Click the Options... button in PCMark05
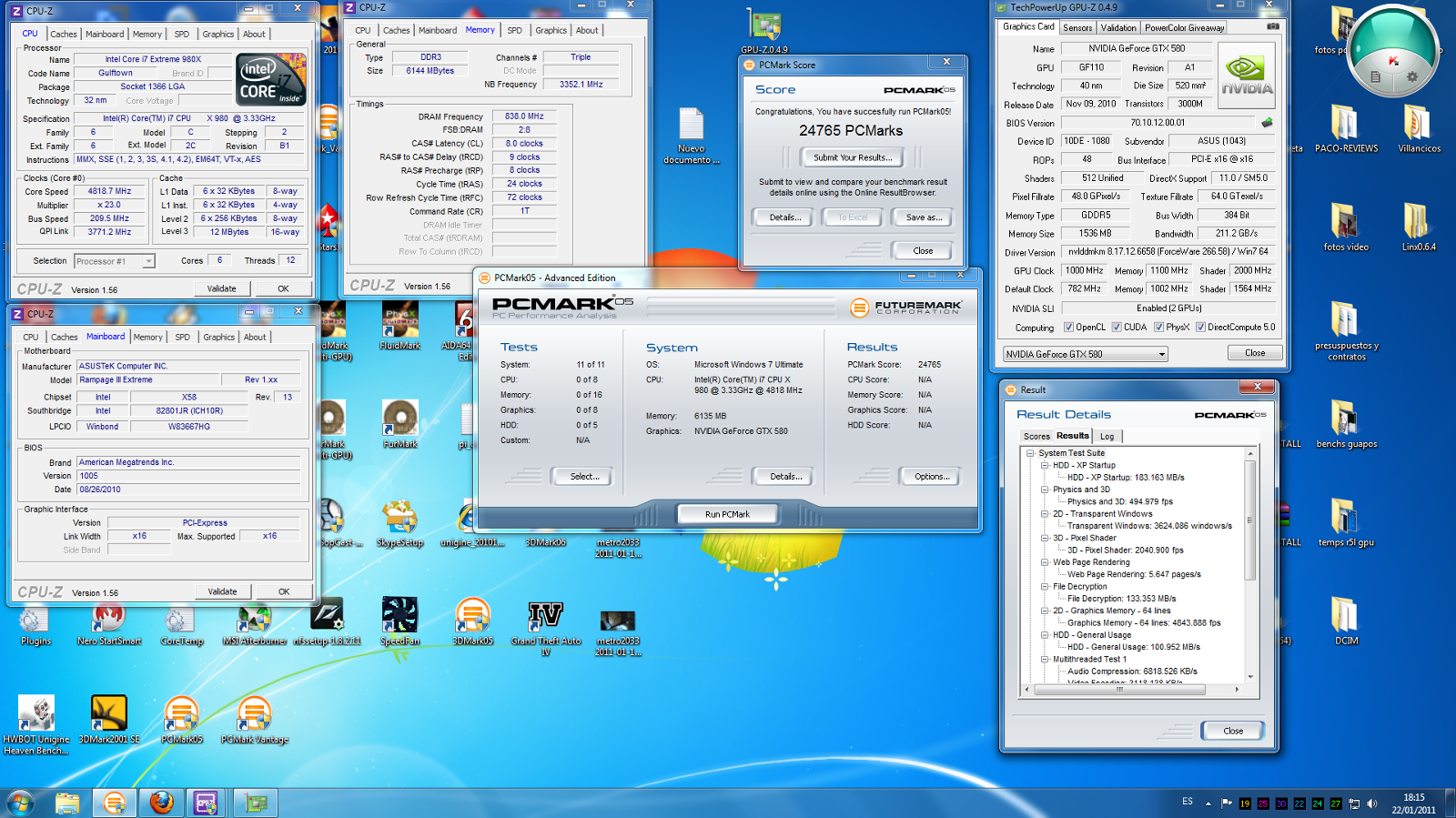Viewport: 1456px width, 818px height. (932, 476)
